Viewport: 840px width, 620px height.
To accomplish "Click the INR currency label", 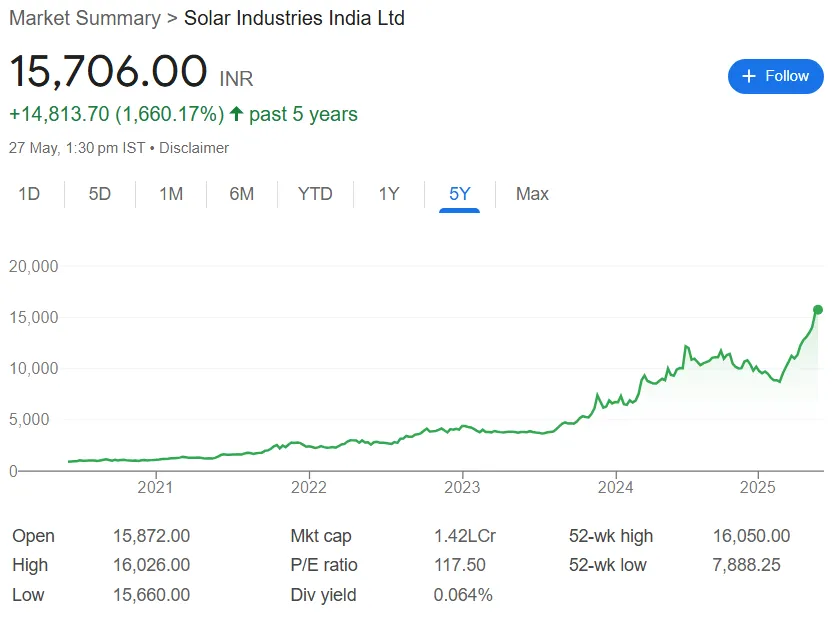I will (236, 79).
